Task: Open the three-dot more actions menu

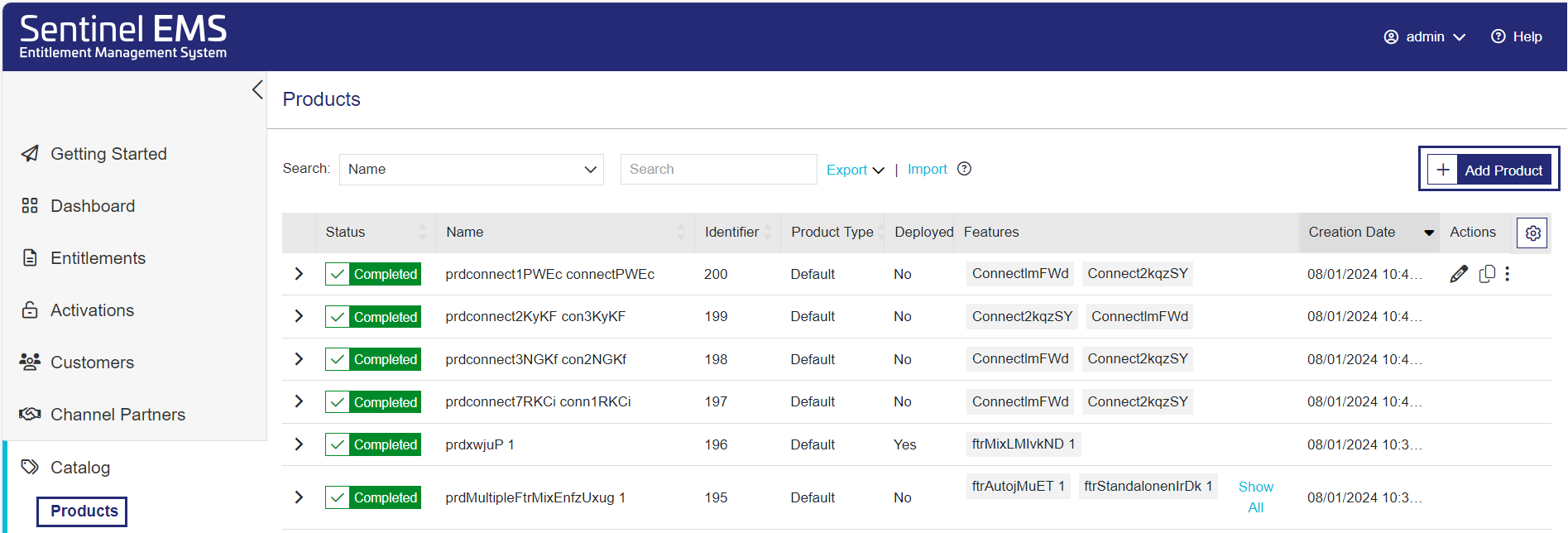Action: click(x=1507, y=274)
